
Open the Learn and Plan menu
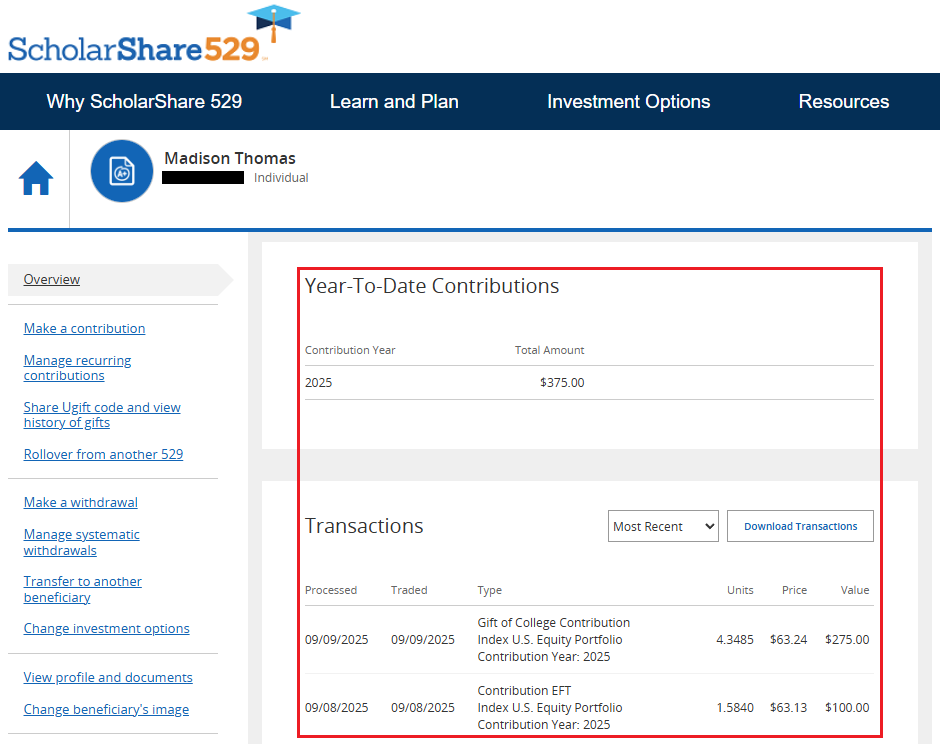coord(394,101)
